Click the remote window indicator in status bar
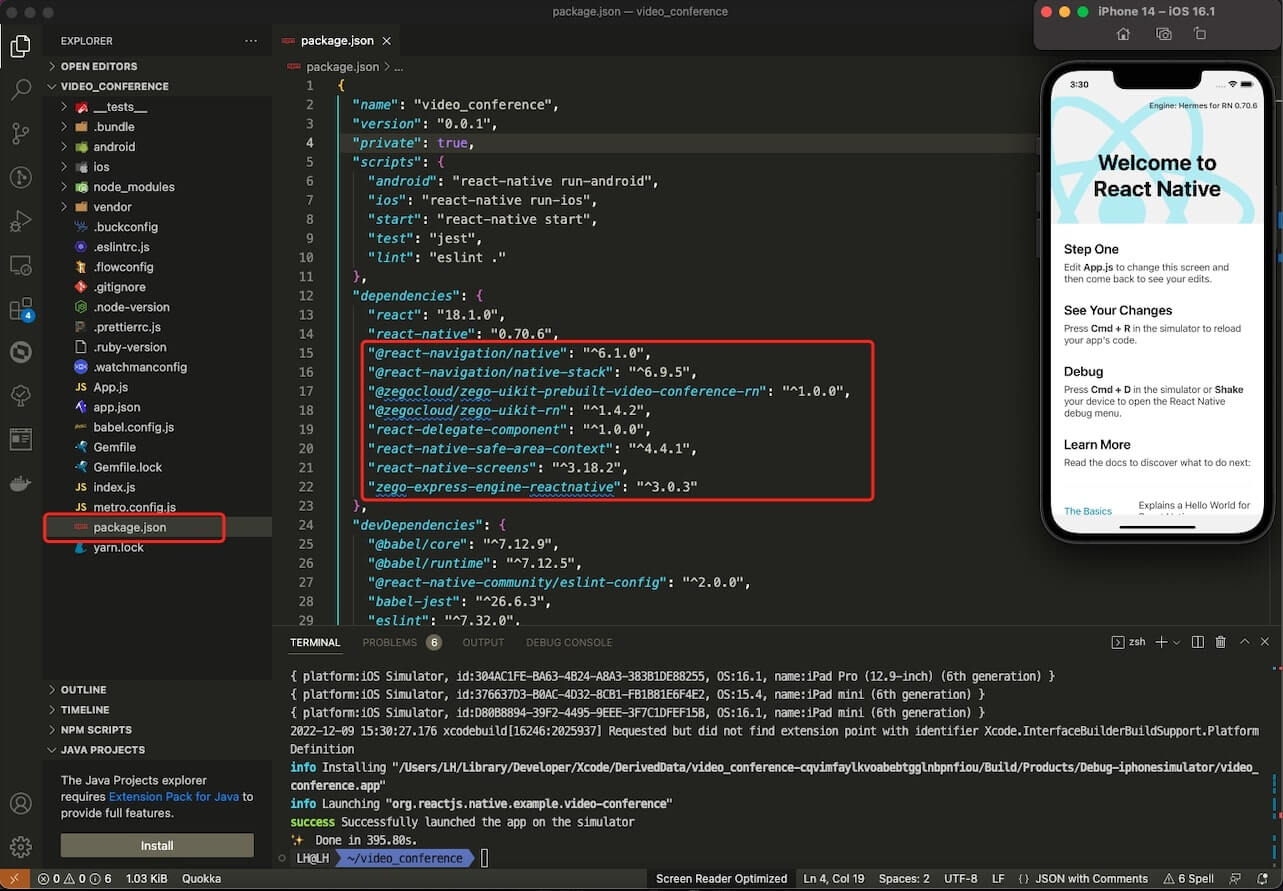The width and height of the screenshot is (1283, 891). 14,879
